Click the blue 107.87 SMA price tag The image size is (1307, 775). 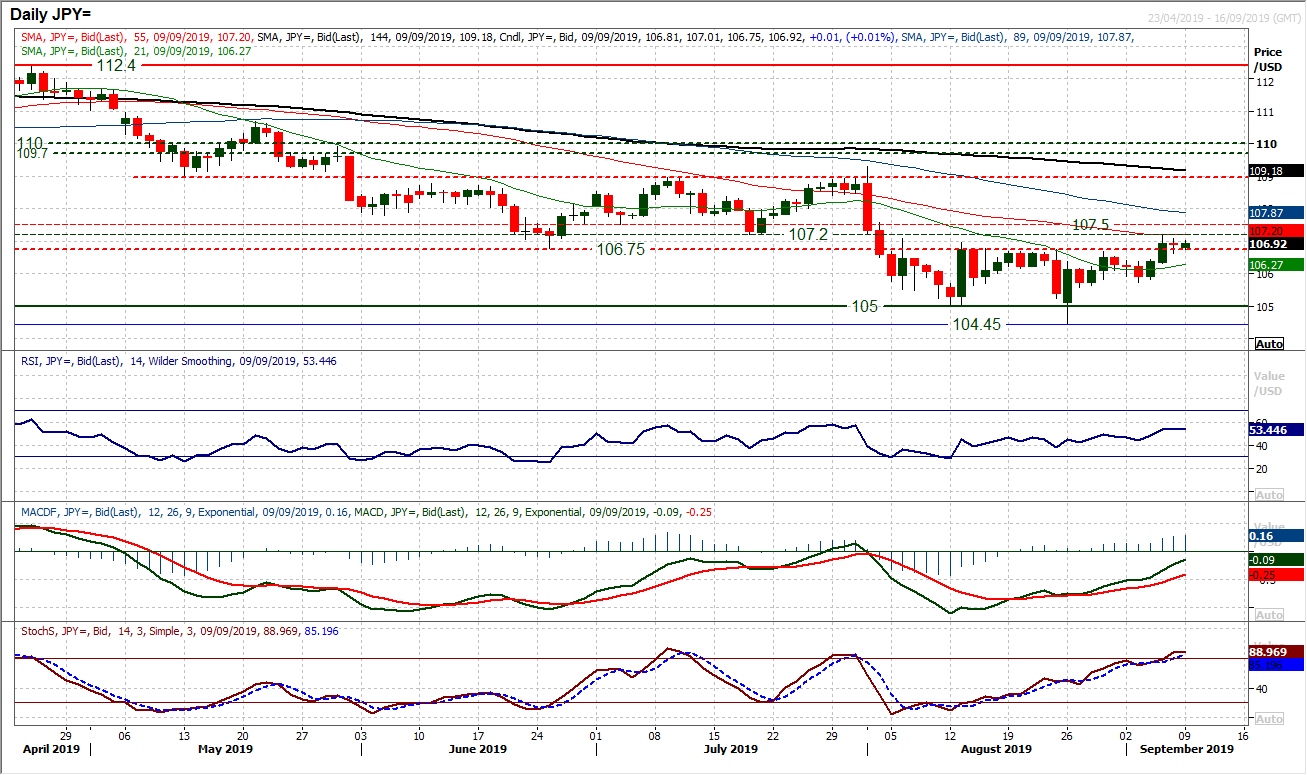[x=1277, y=212]
